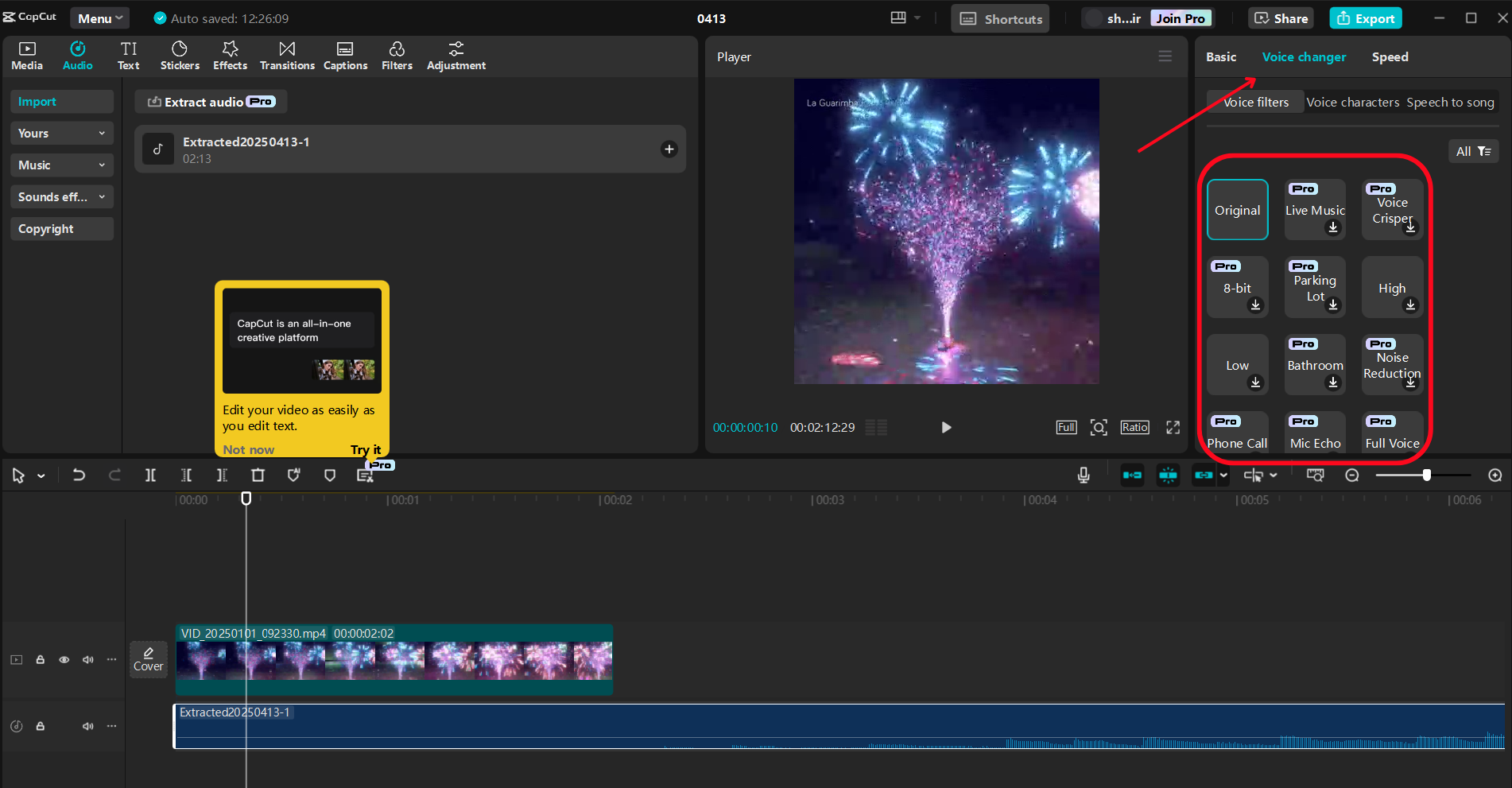Screen dimensions: 1512x788
Task: Click the player fullscreen expand icon
Action: point(1173,427)
